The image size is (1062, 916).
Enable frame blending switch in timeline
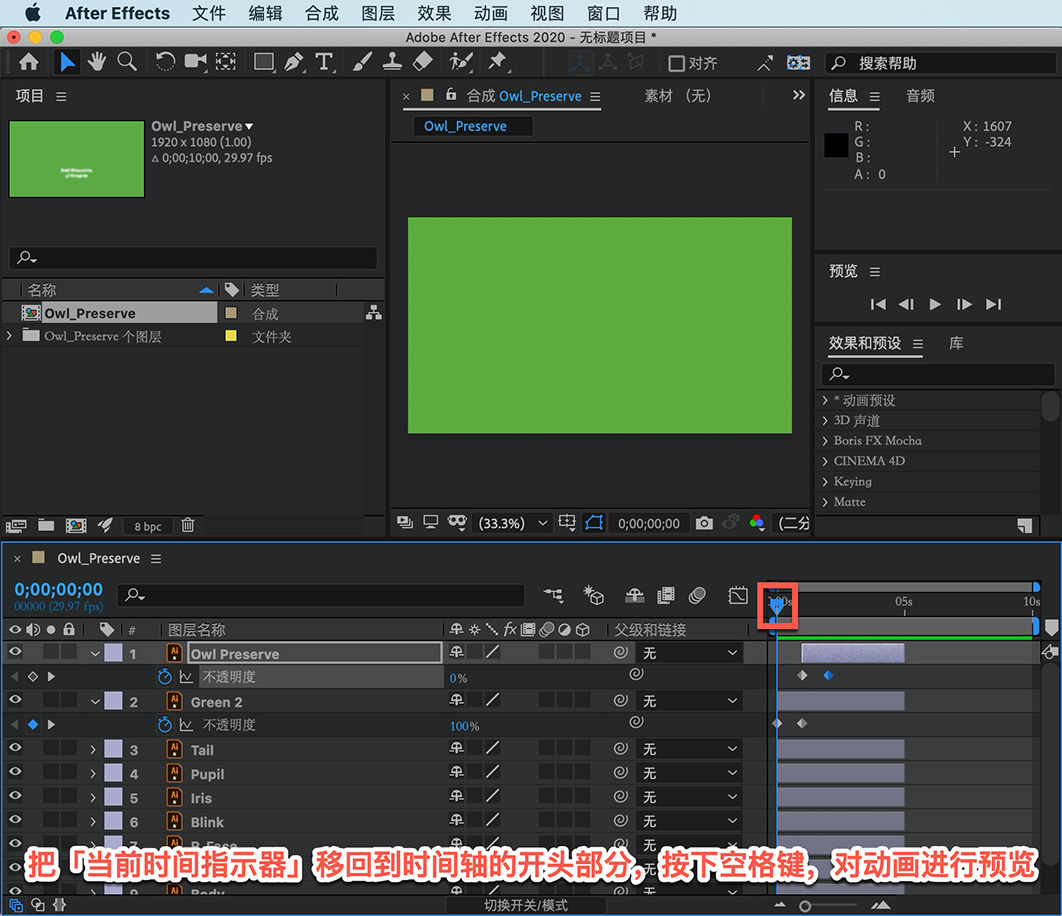666,596
